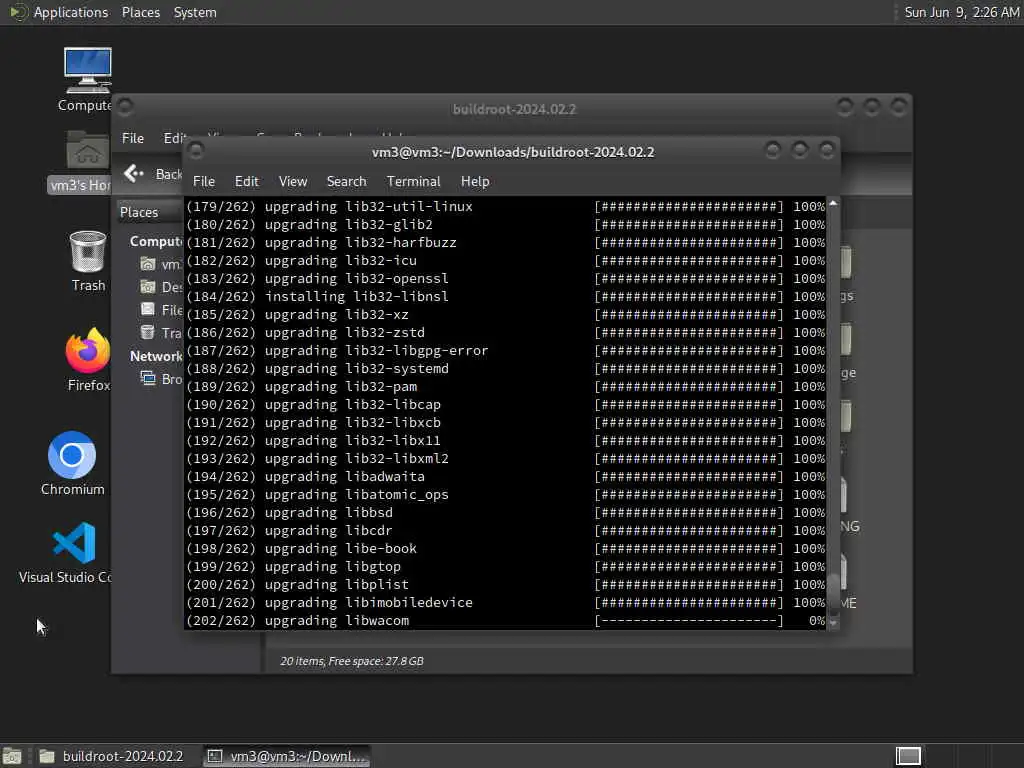
Task: Open the File menu in buildroot file manager
Action: 133,138
